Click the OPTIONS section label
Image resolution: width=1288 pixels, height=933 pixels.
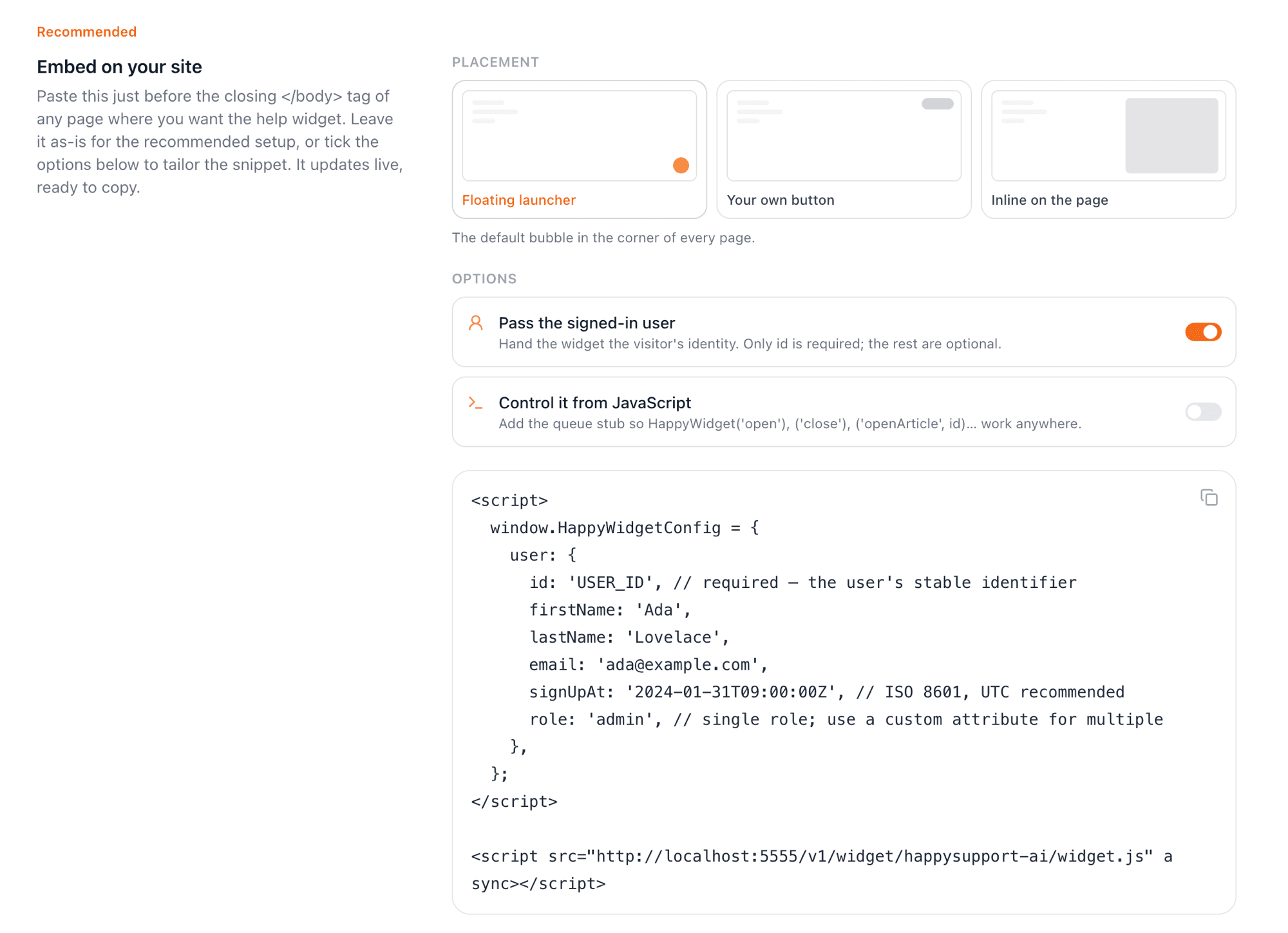pos(484,279)
